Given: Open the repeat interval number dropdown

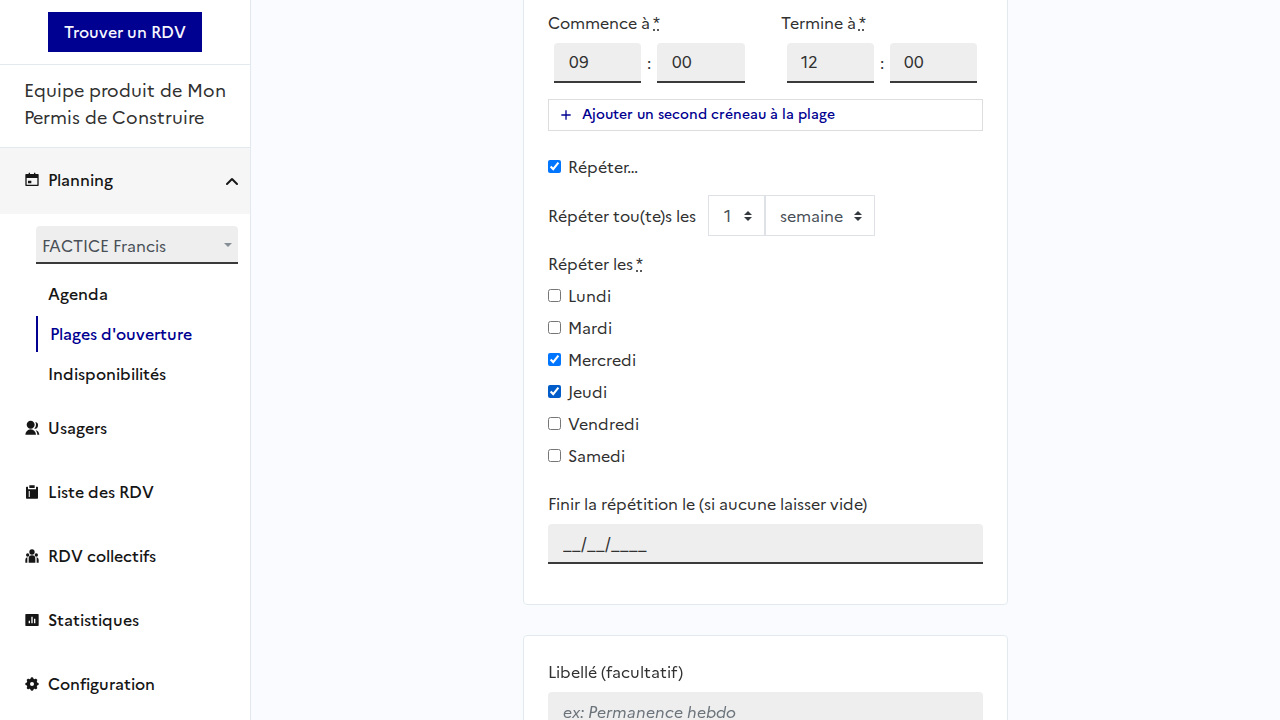Looking at the screenshot, I should (737, 216).
